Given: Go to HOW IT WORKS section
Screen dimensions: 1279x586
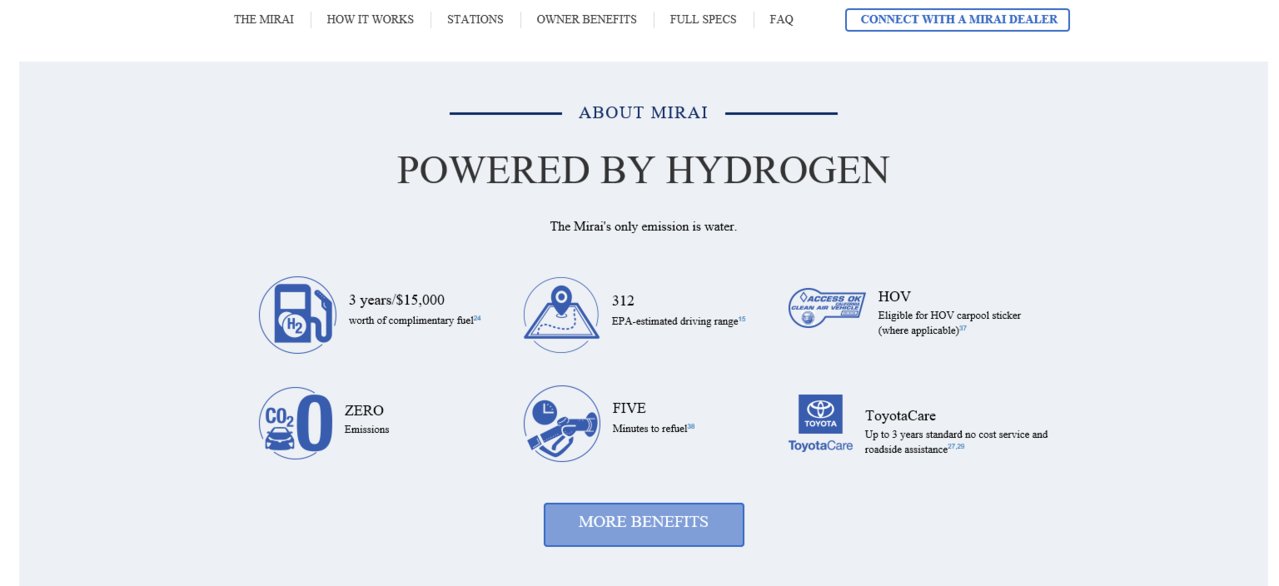Looking at the screenshot, I should [x=370, y=20].
